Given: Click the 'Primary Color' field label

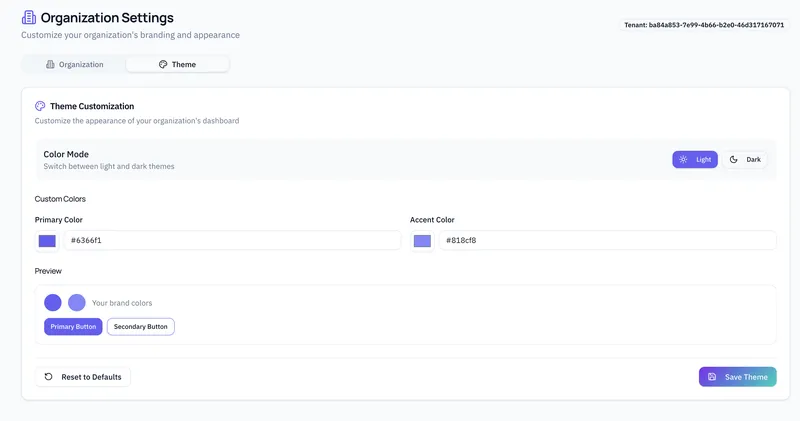Looking at the screenshot, I should tap(59, 220).
